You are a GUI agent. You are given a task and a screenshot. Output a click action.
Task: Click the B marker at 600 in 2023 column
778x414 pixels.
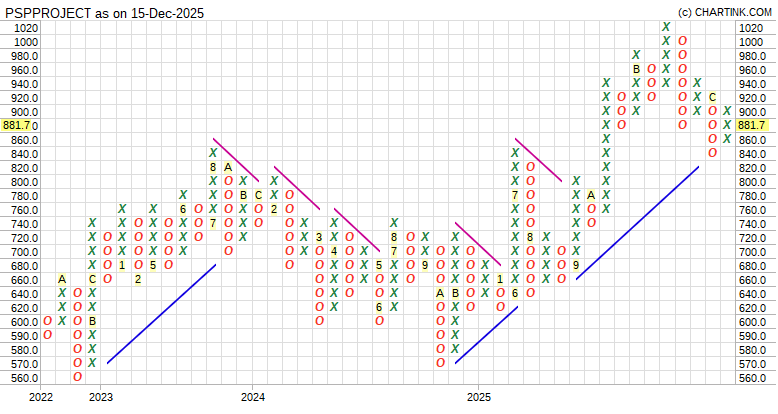click(x=92, y=321)
